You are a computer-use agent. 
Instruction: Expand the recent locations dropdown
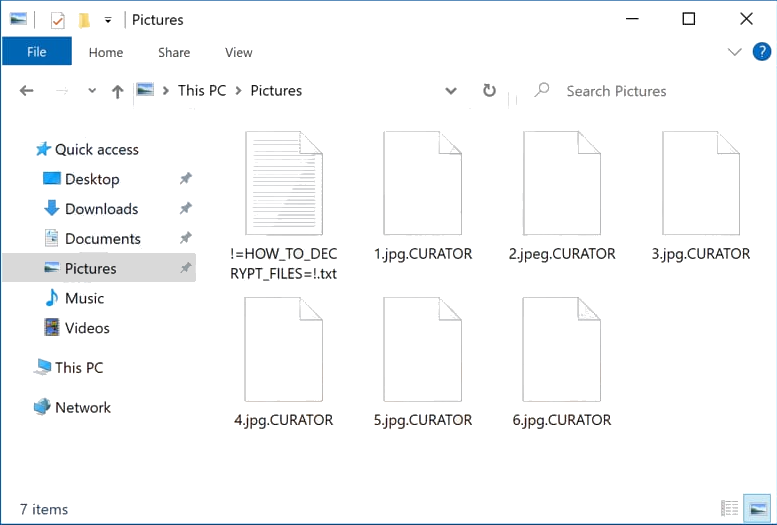[92, 91]
